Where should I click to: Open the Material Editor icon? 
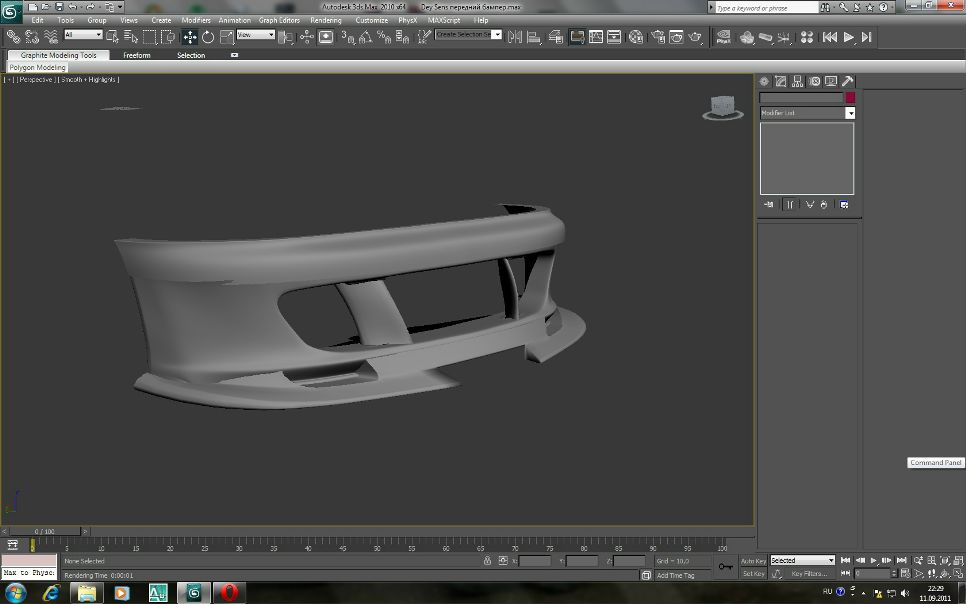coord(635,37)
